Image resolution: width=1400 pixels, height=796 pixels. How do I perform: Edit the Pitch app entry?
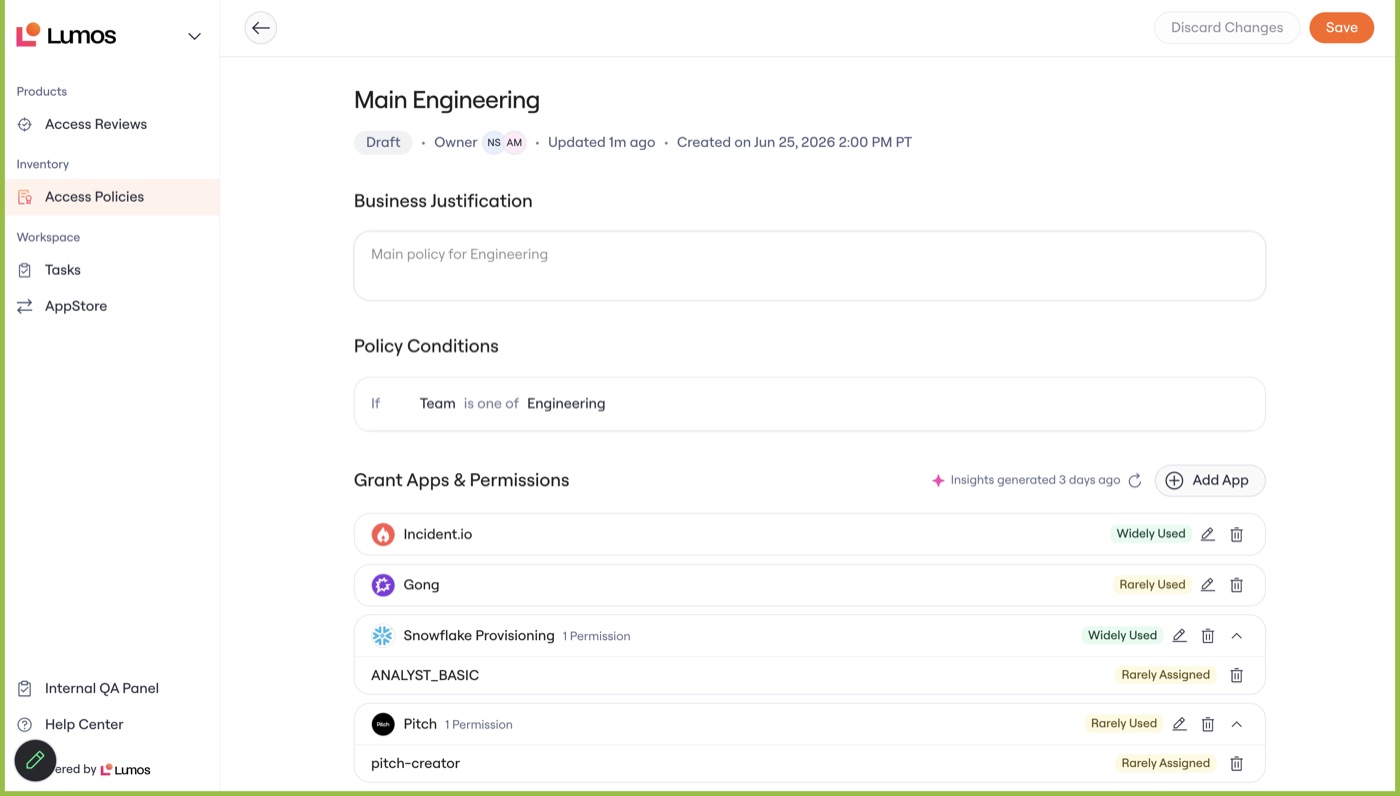point(1180,724)
